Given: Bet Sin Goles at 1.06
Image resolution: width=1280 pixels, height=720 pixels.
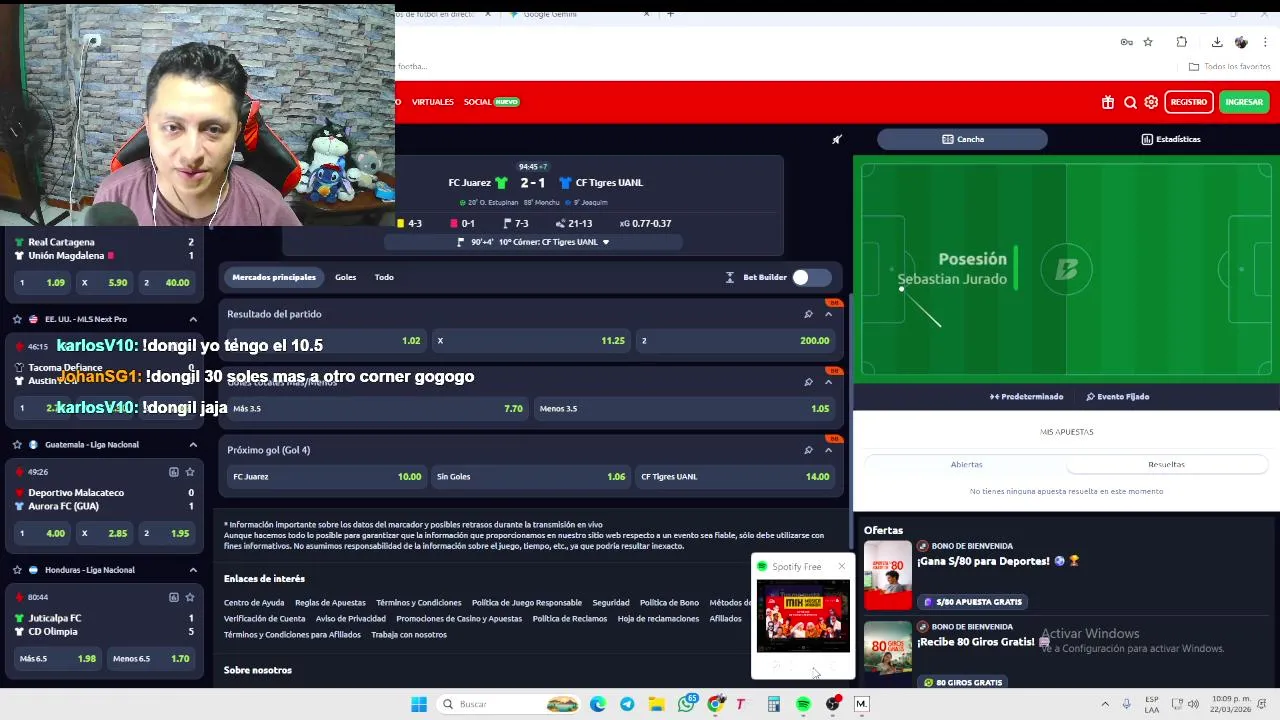Looking at the screenshot, I should click(x=531, y=477).
